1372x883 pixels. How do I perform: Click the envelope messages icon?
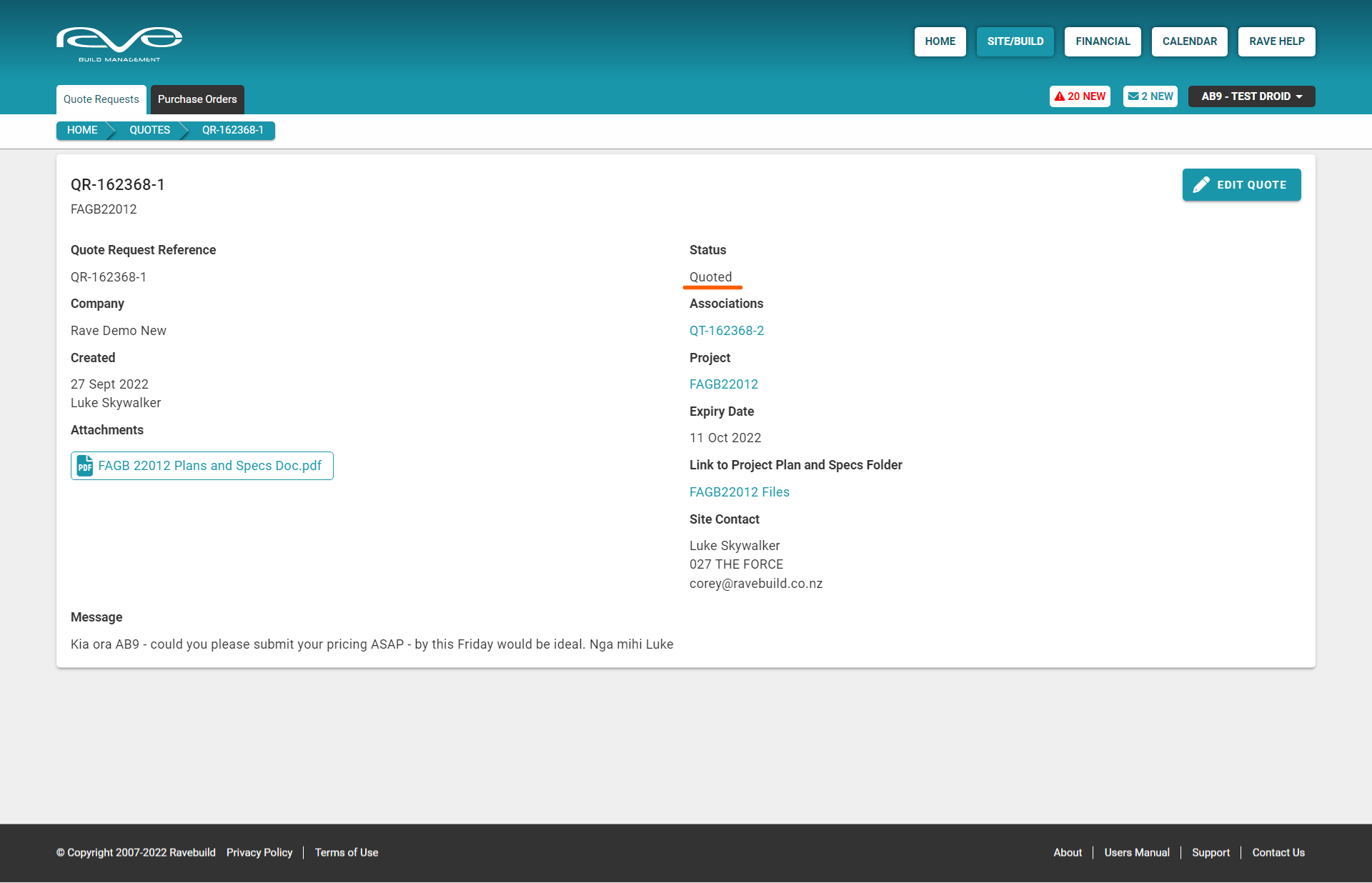click(1133, 96)
